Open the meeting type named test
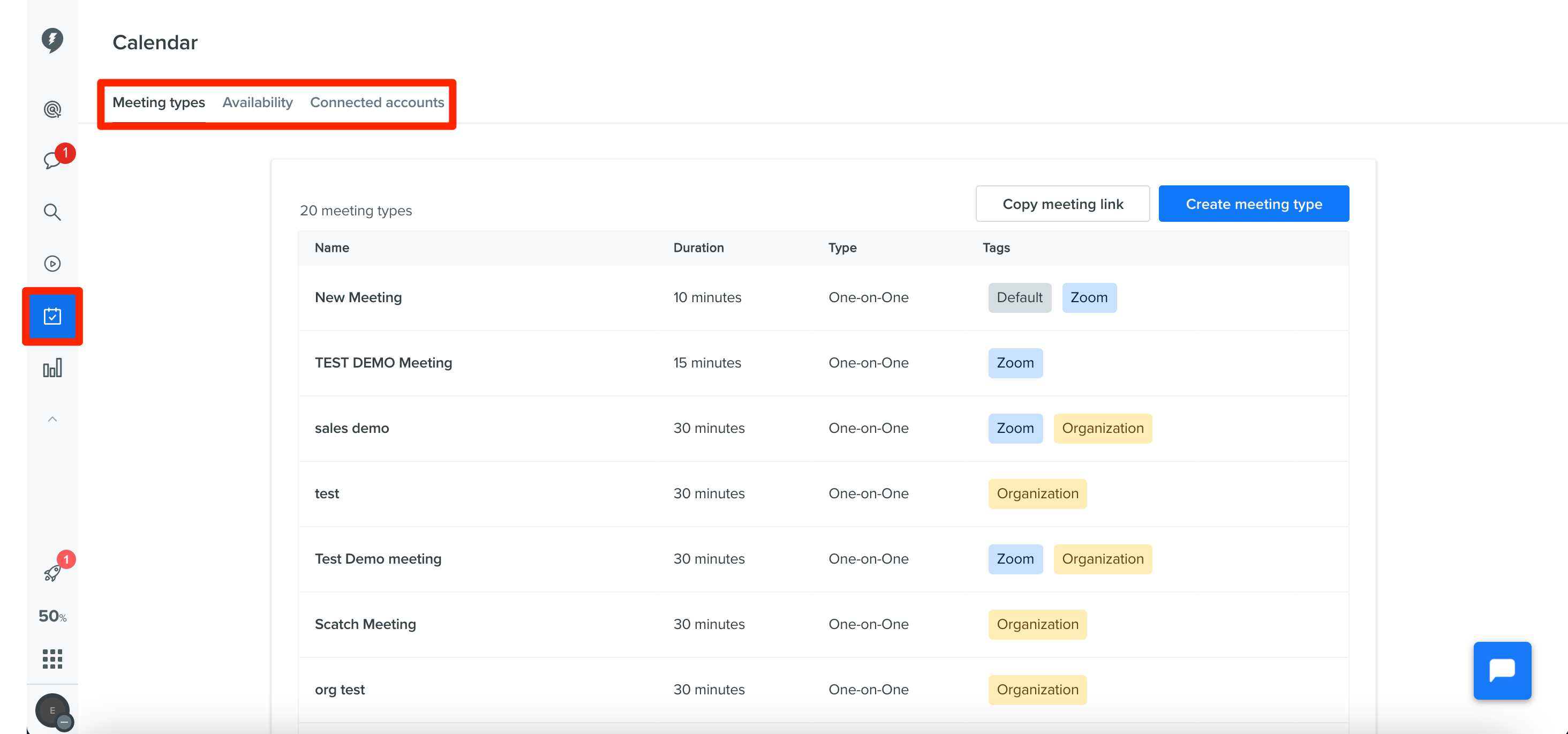Screen dimensions: 1568x734 point(823,493)
